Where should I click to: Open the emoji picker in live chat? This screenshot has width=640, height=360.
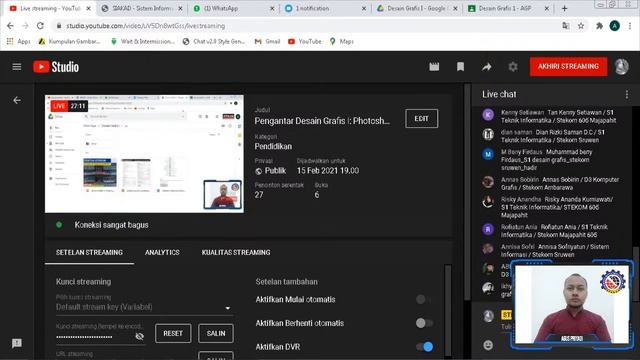tap(488, 345)
